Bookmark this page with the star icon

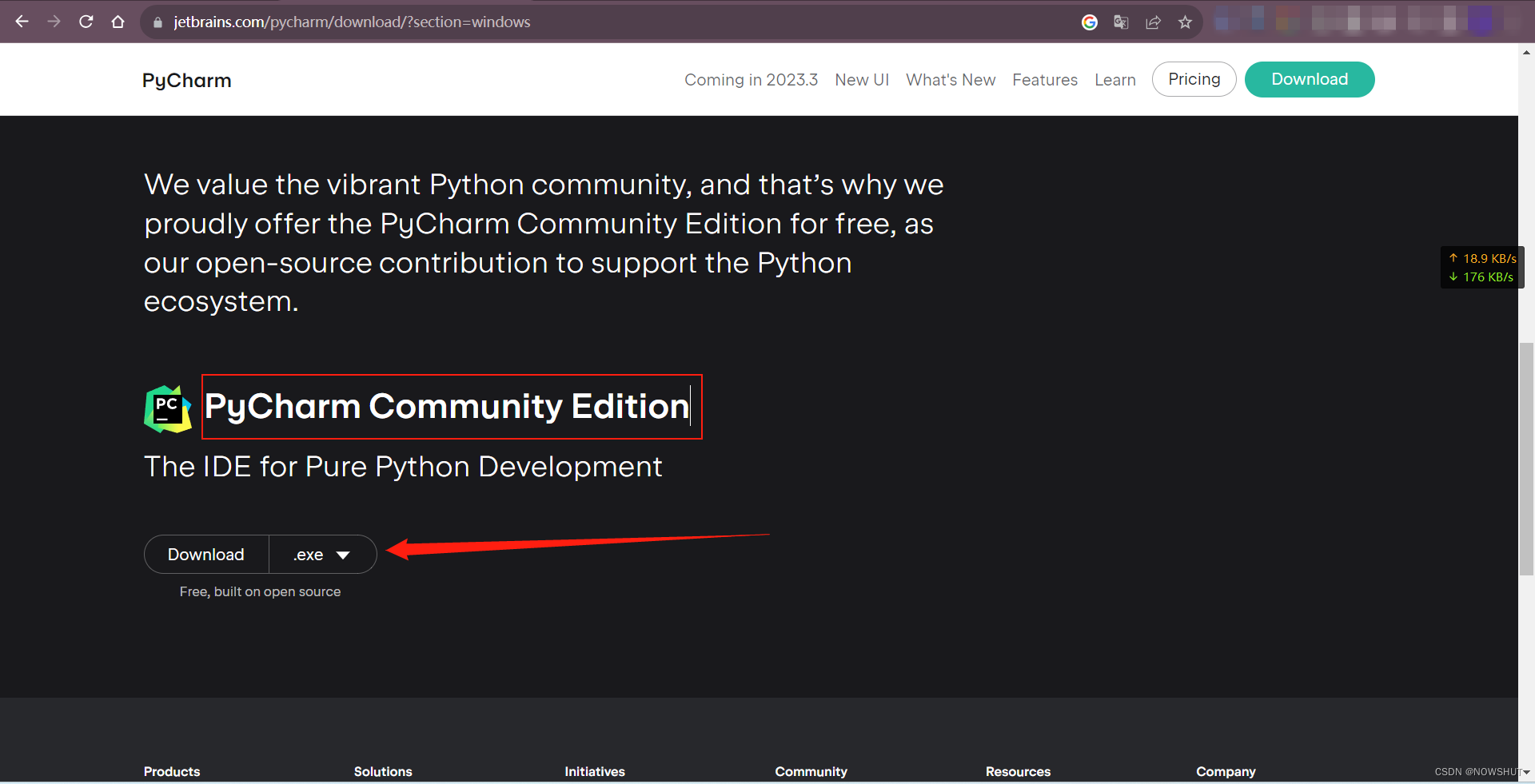pos(1185,22)
